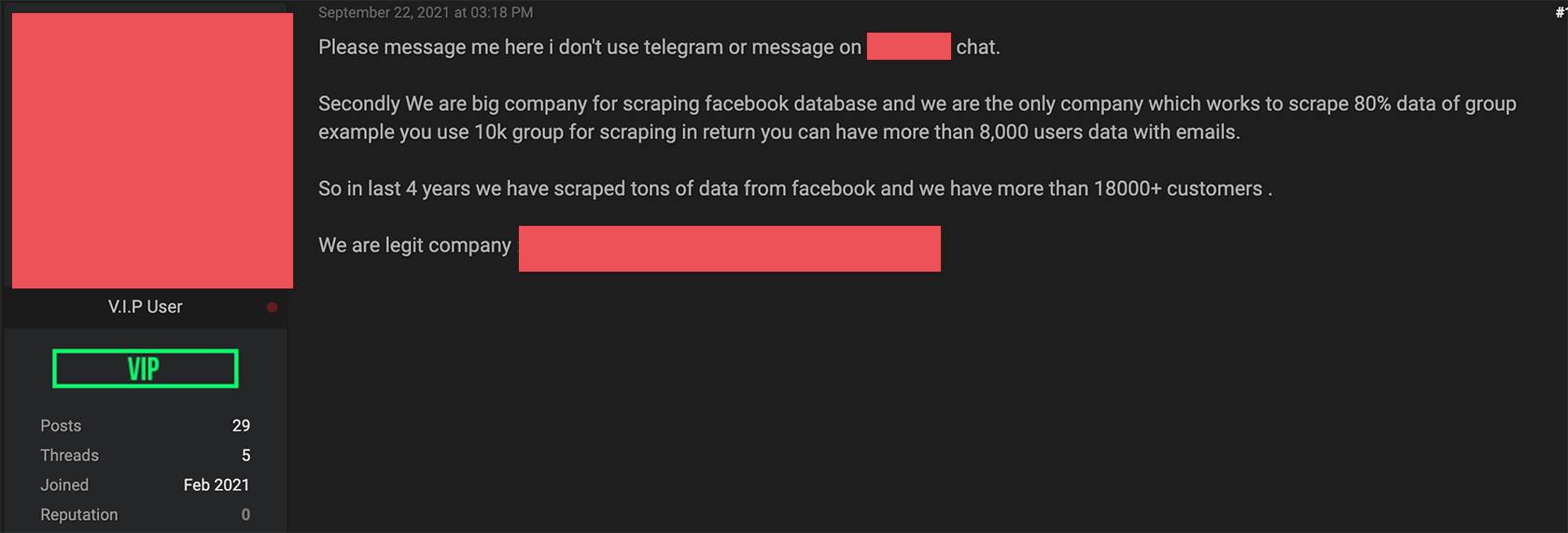Screen dimensions: 1568x533
Task: Click the redacted block before 'chat.'
Action: pos(908,47)
